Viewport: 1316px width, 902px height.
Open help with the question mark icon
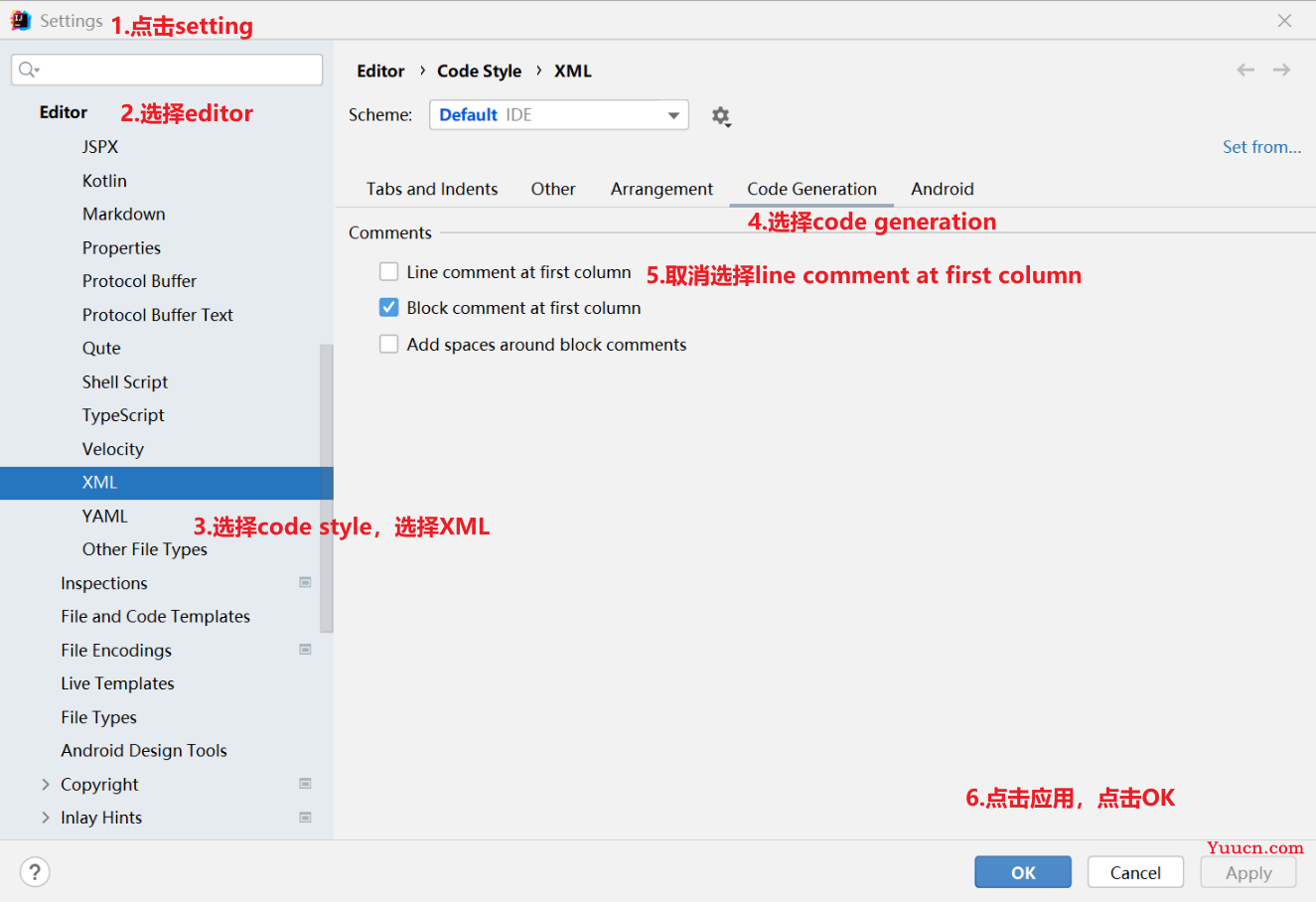(35, 872)
